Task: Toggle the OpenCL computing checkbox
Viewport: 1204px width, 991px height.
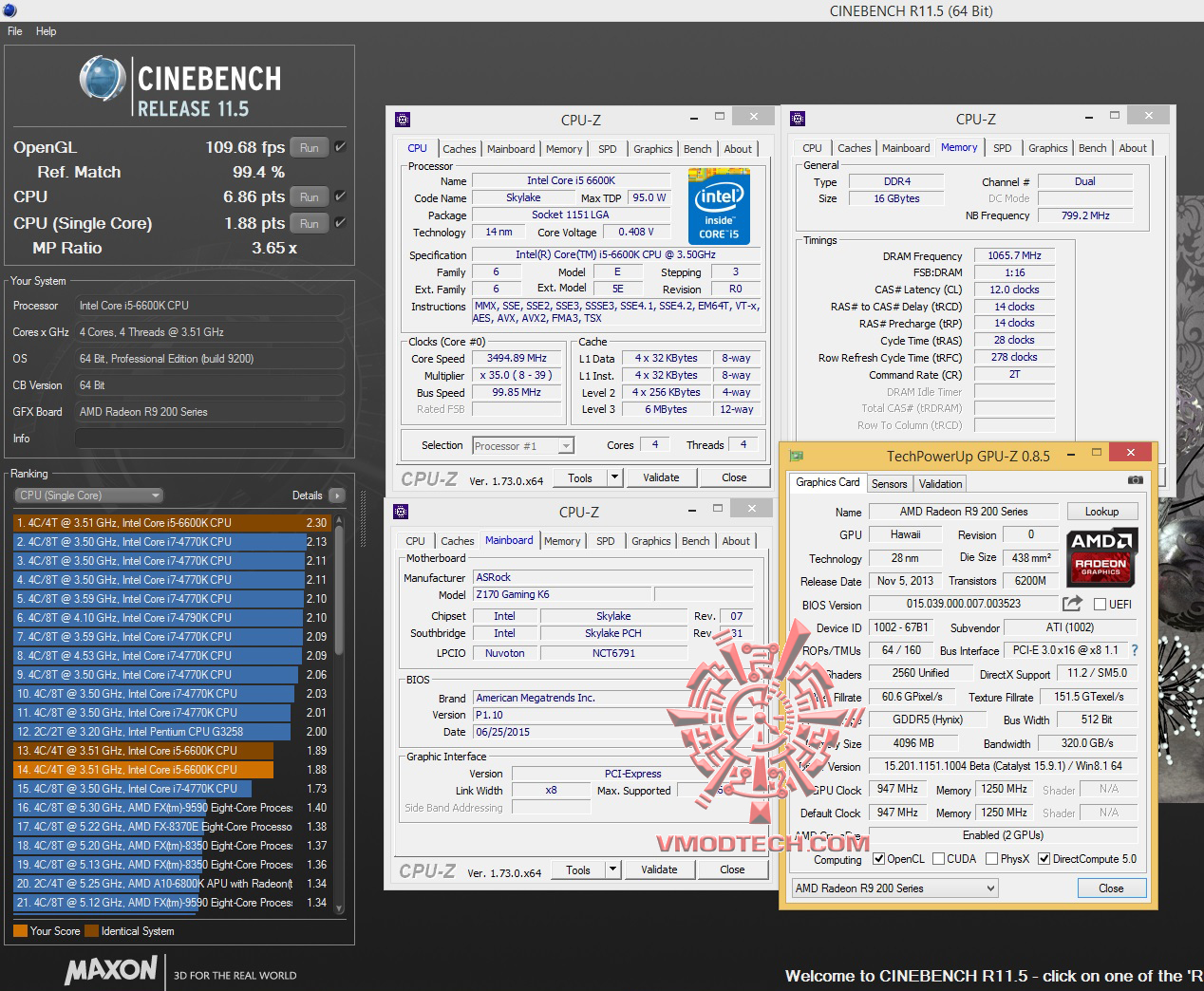Action: coord(878,859)
